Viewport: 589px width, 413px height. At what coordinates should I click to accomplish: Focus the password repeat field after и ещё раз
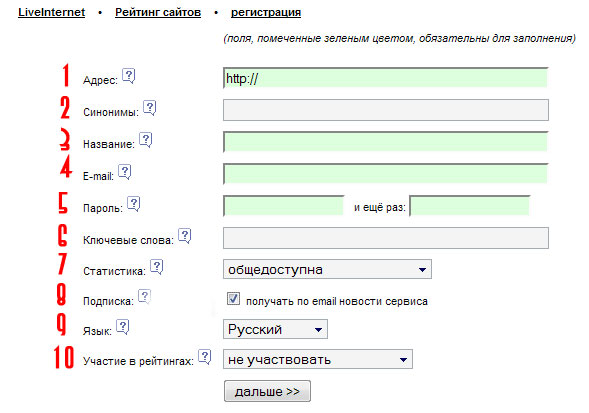tap(470, 206)
